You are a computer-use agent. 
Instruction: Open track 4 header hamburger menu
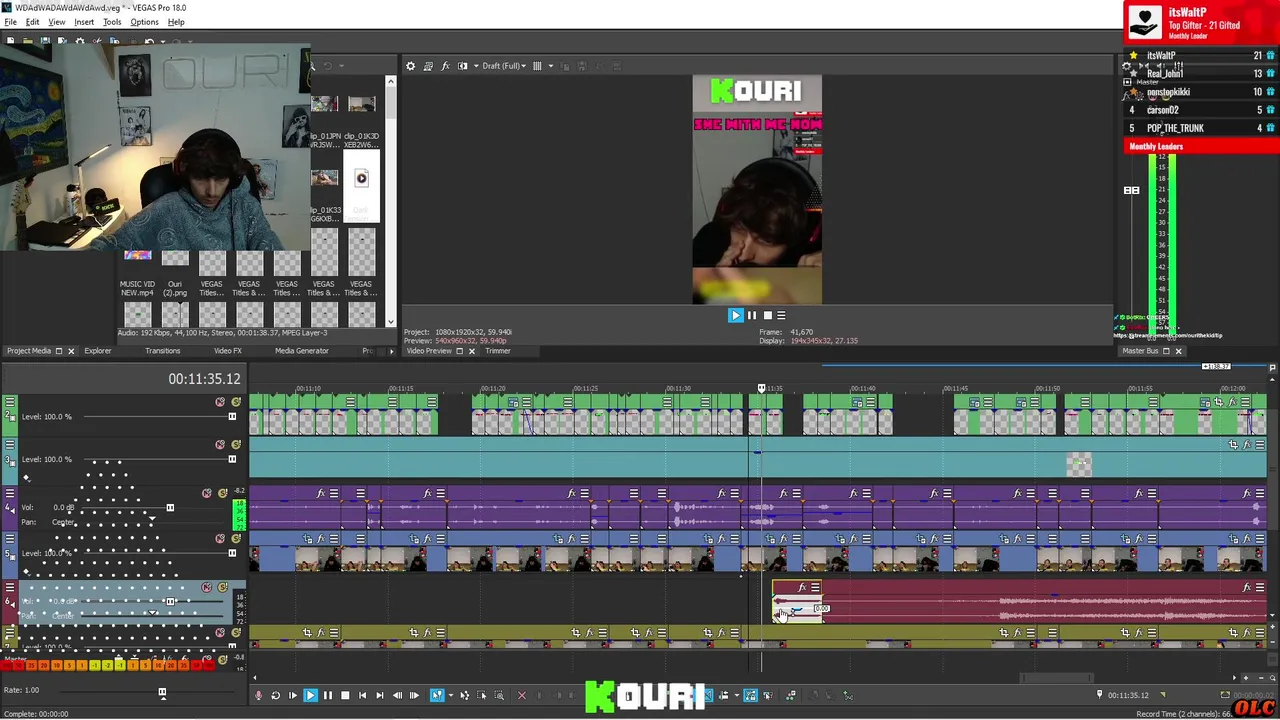10,493
